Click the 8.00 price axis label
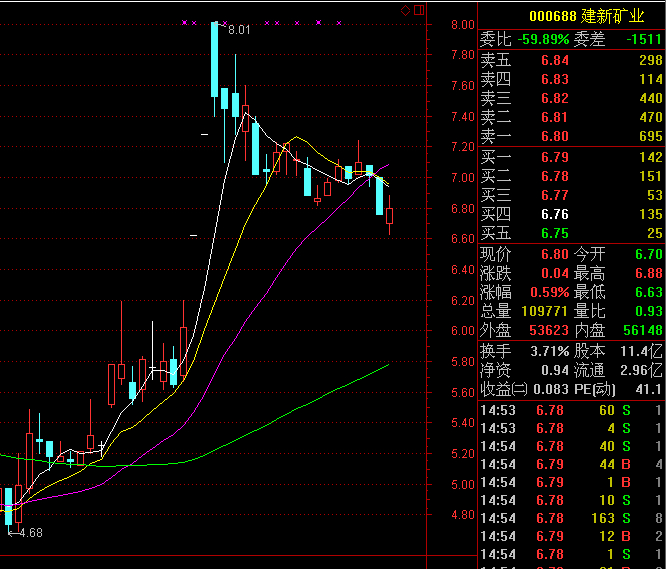Viewport: 666px width, 569px height. coord(462,24)
